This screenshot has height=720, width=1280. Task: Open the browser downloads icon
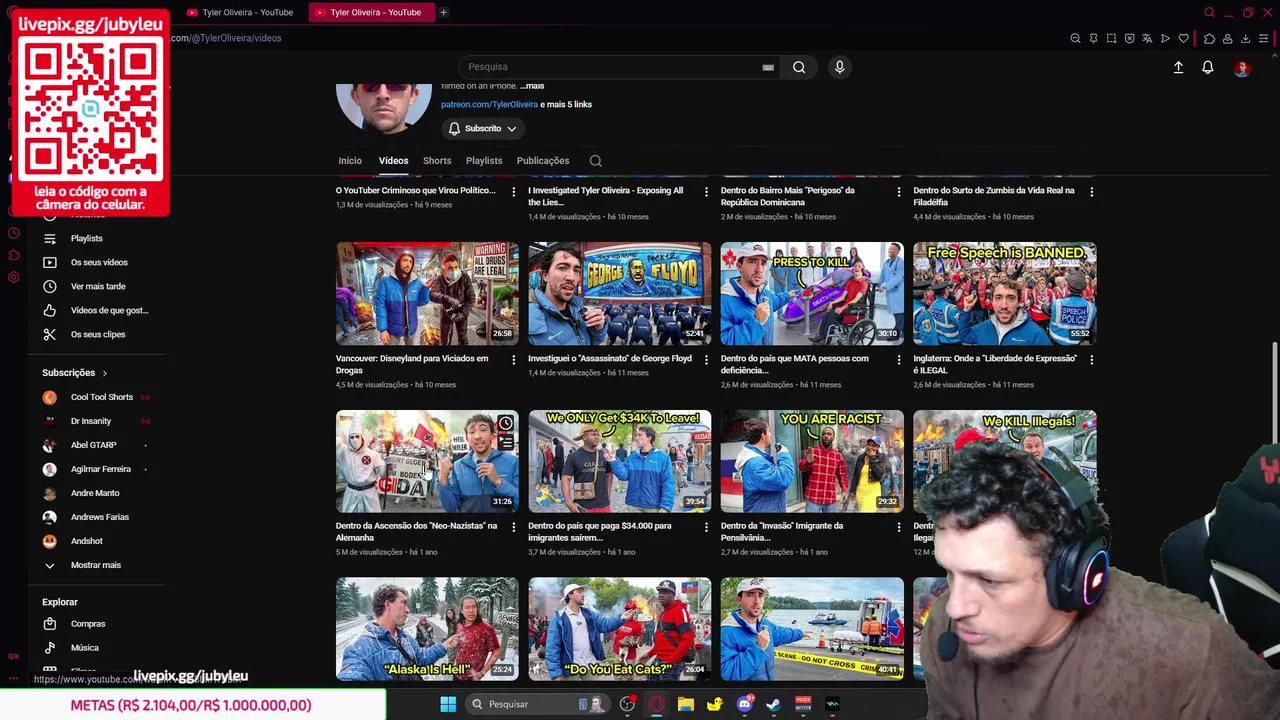pyautogui.click(x=1245, y=39)
